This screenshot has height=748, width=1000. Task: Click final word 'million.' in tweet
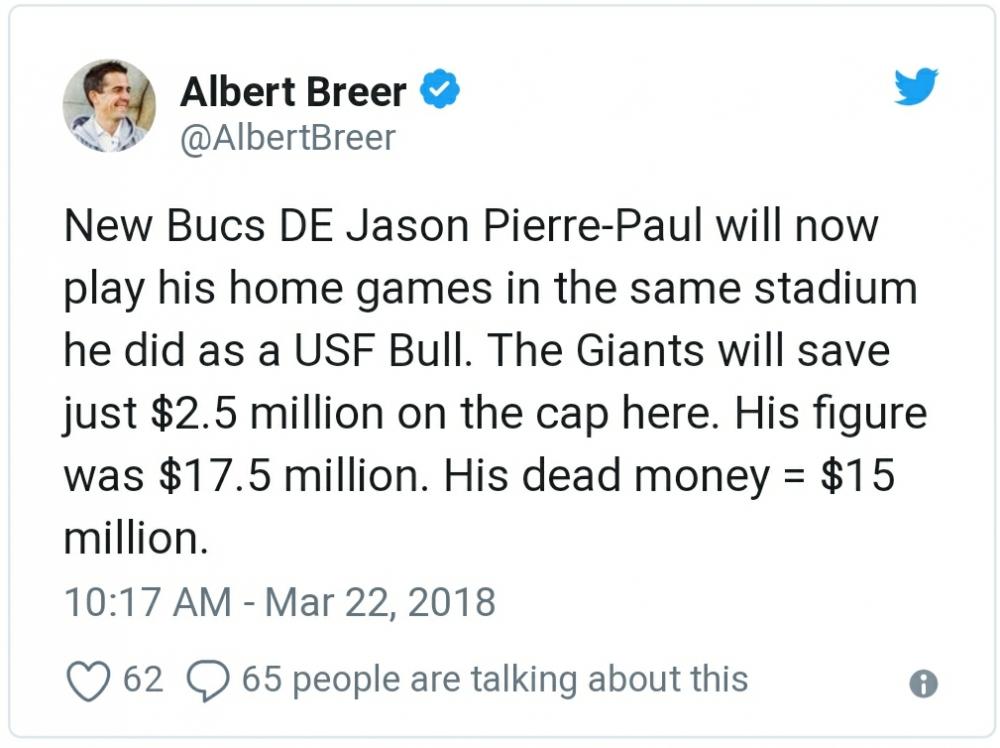coord(136,539)
